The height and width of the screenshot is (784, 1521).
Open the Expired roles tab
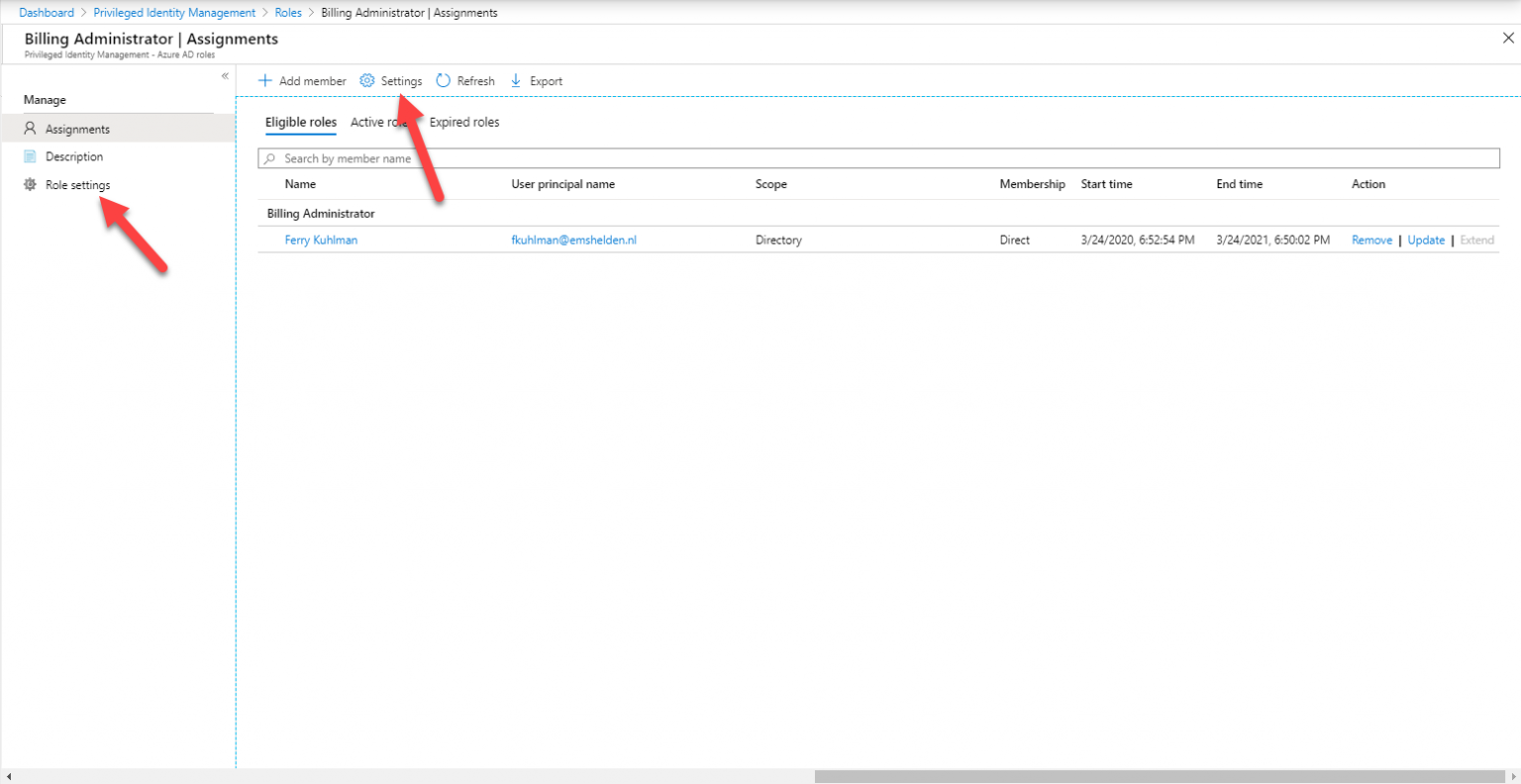(464, 122)
